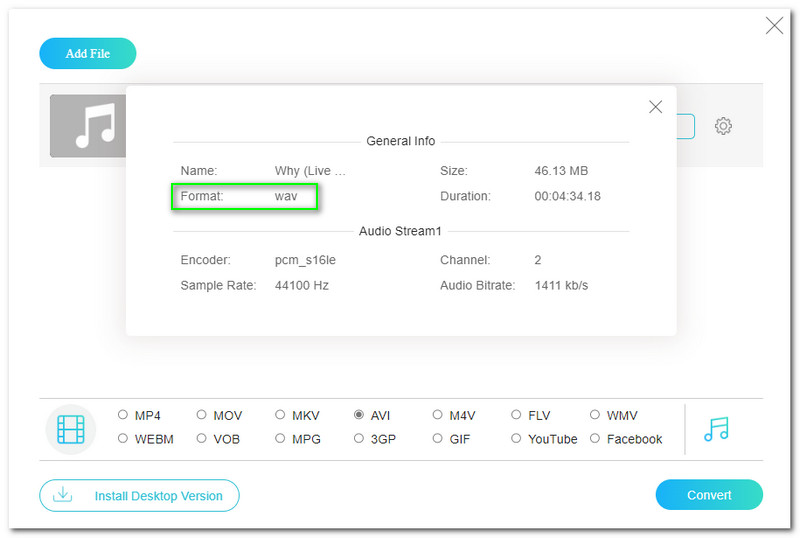The image size is (800, 538).
Task: Click Install Desktop Version button
Action: pos(139,495)
